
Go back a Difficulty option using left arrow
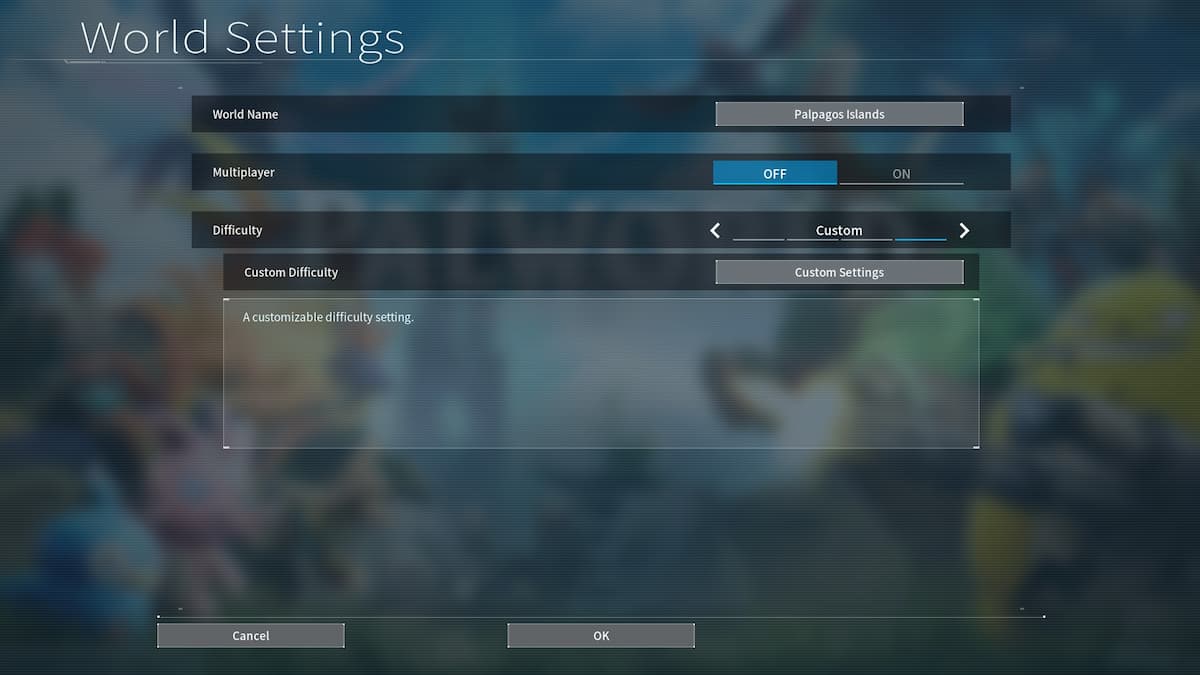[x=715, y=230]
